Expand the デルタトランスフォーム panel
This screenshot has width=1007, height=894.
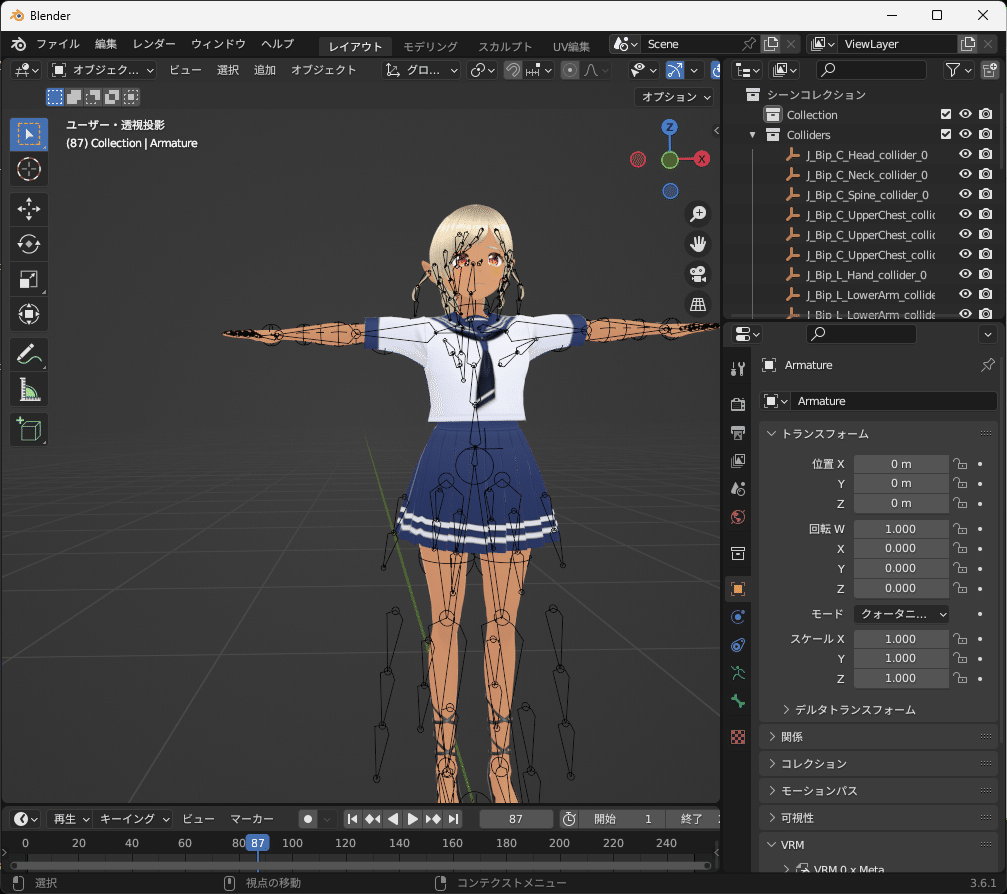[855, 710]
